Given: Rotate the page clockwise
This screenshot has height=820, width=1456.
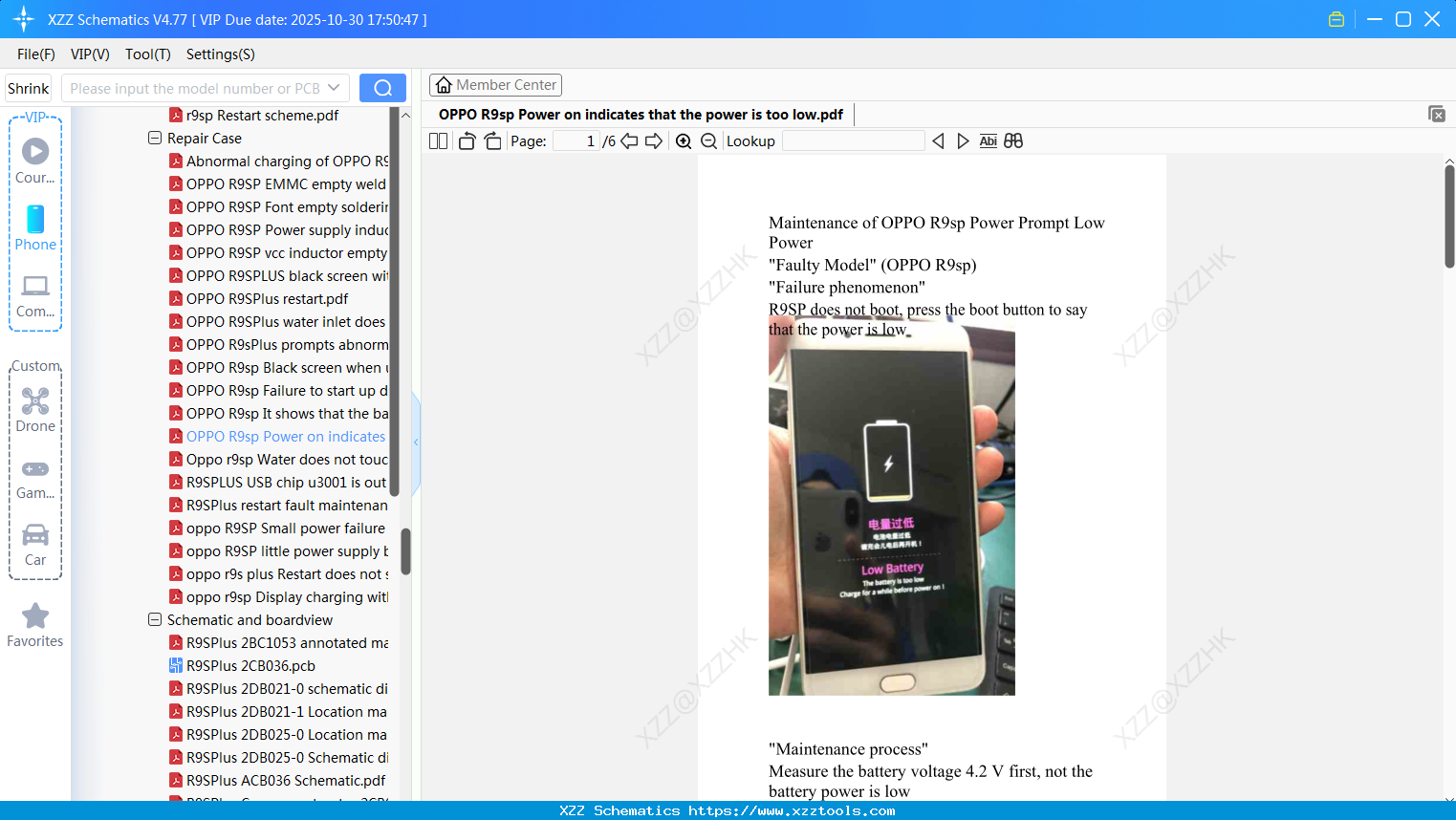Looking at the screenshot, I should [492, 141].
